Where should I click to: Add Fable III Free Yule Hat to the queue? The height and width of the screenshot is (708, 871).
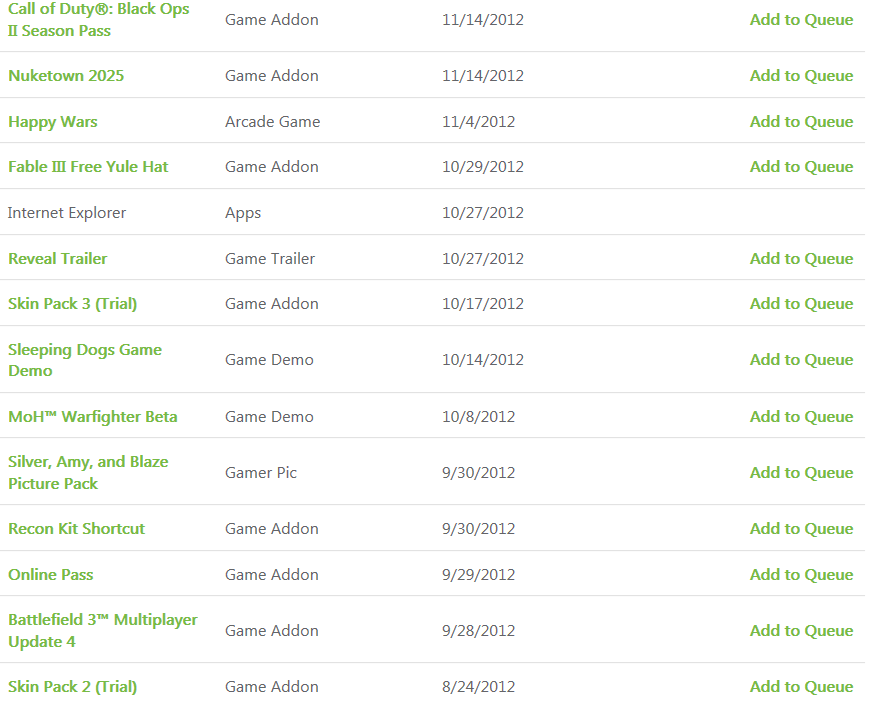coord(801,167)
